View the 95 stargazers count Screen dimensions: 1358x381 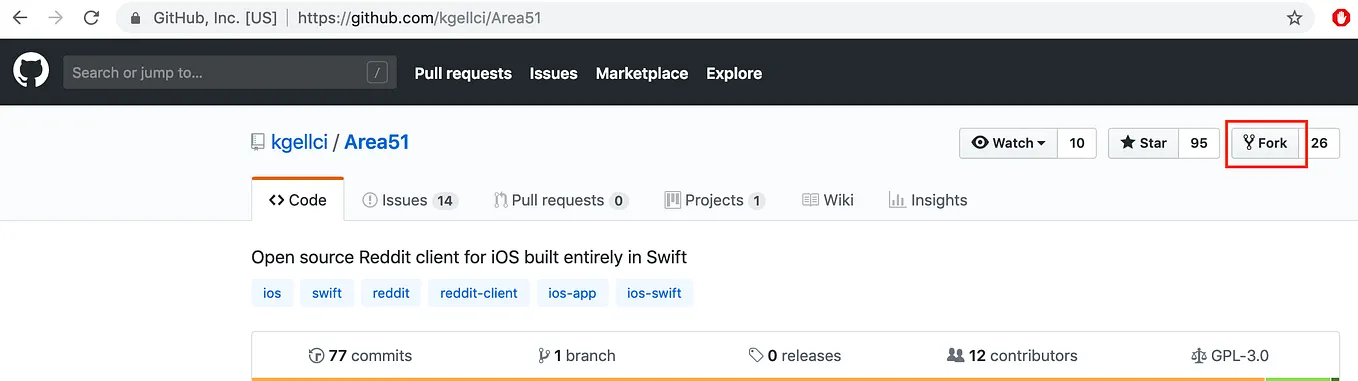[x=1199, y=143]
